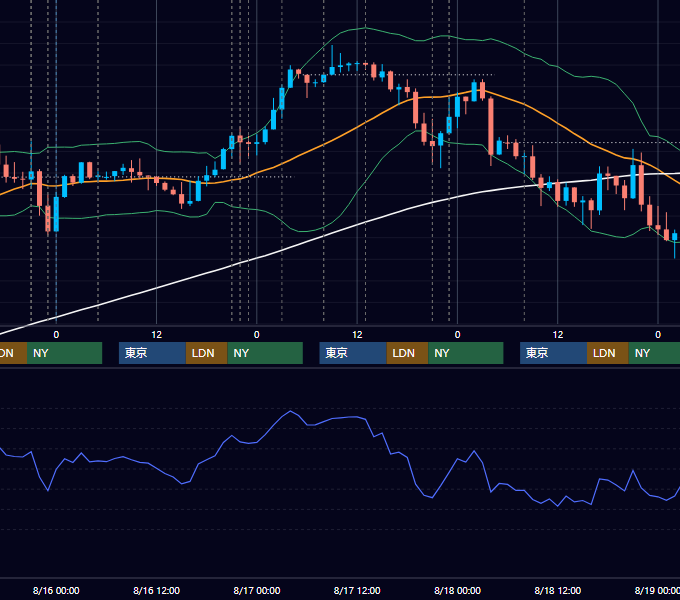Click the 8/18 00:00 date label

point(458,590)
